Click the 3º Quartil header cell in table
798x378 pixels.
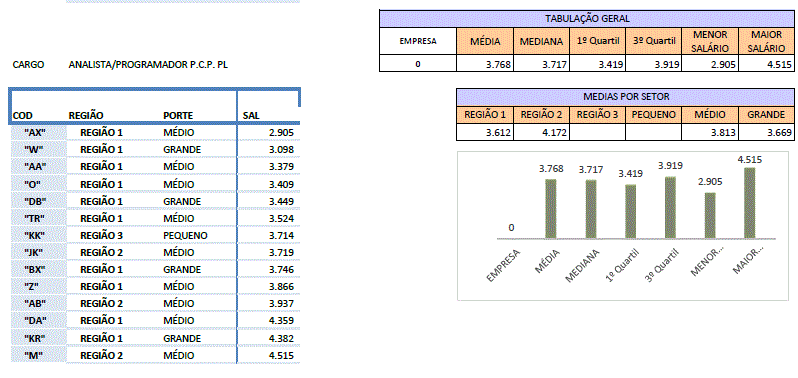(654, 42)
